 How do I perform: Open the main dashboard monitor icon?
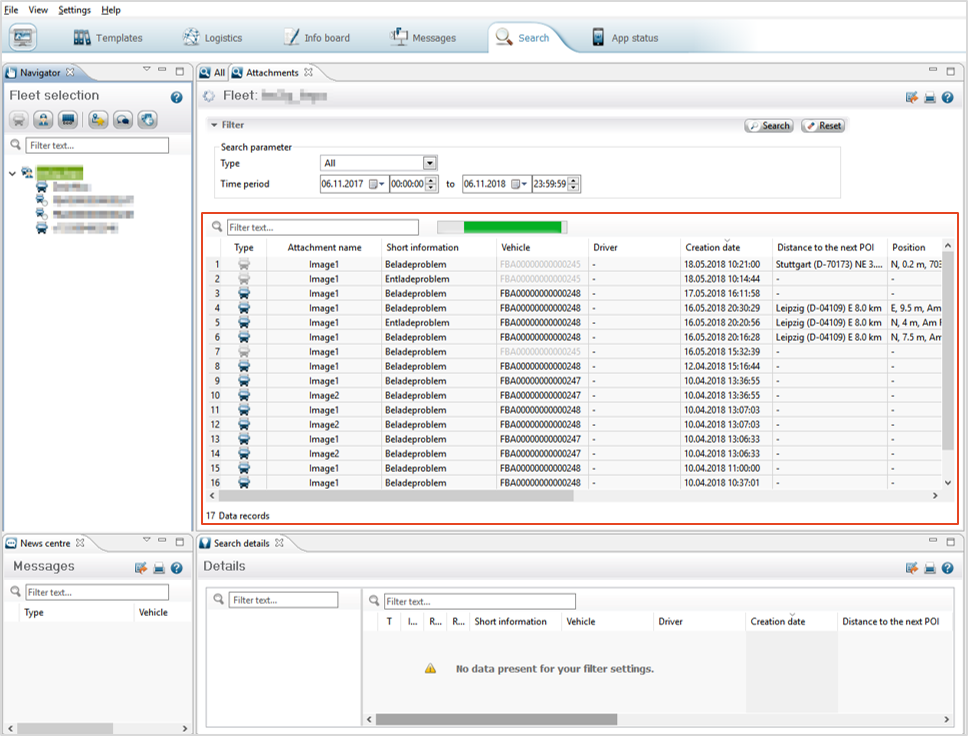coord(23,38)
